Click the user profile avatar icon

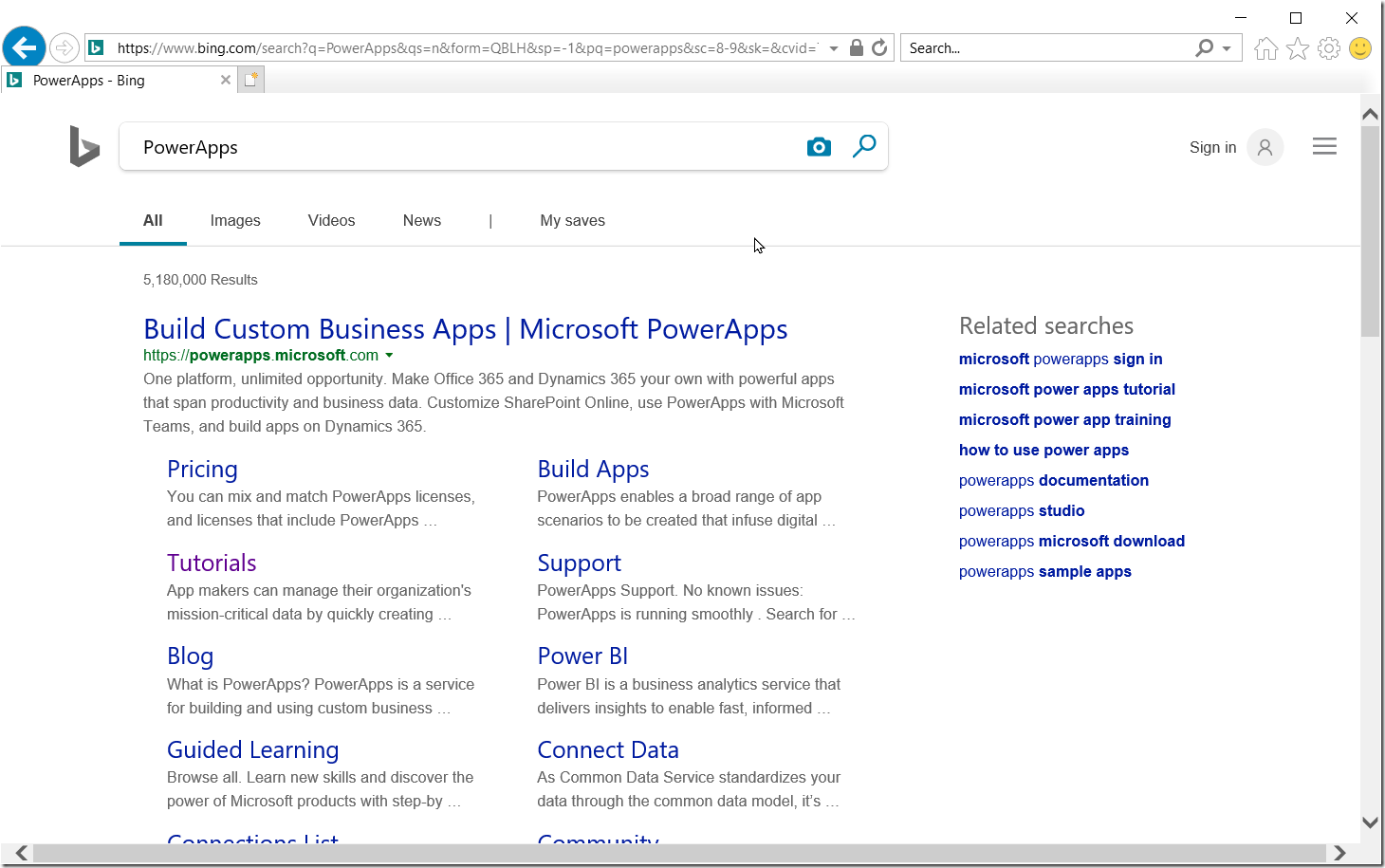tap(1265, 147)
